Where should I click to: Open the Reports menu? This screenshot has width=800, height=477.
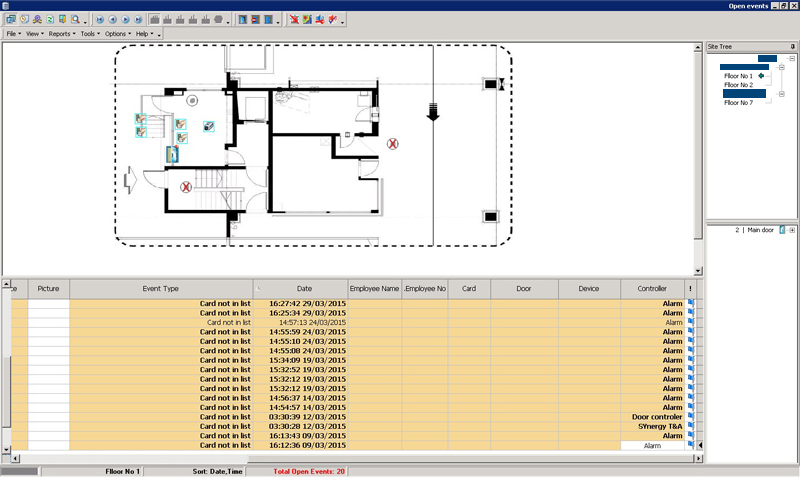(x=61, y=34)
